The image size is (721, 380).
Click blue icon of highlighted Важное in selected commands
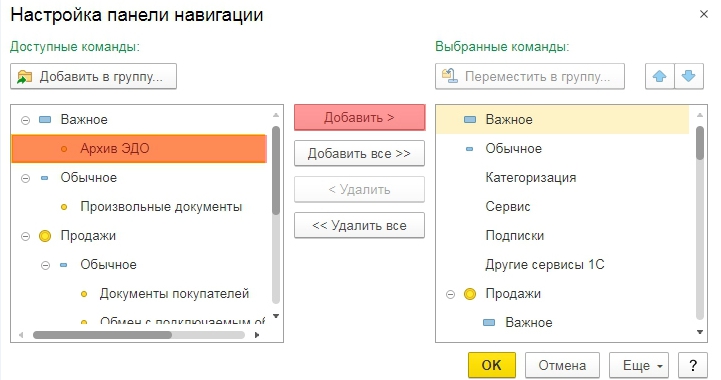click(469, 120)
